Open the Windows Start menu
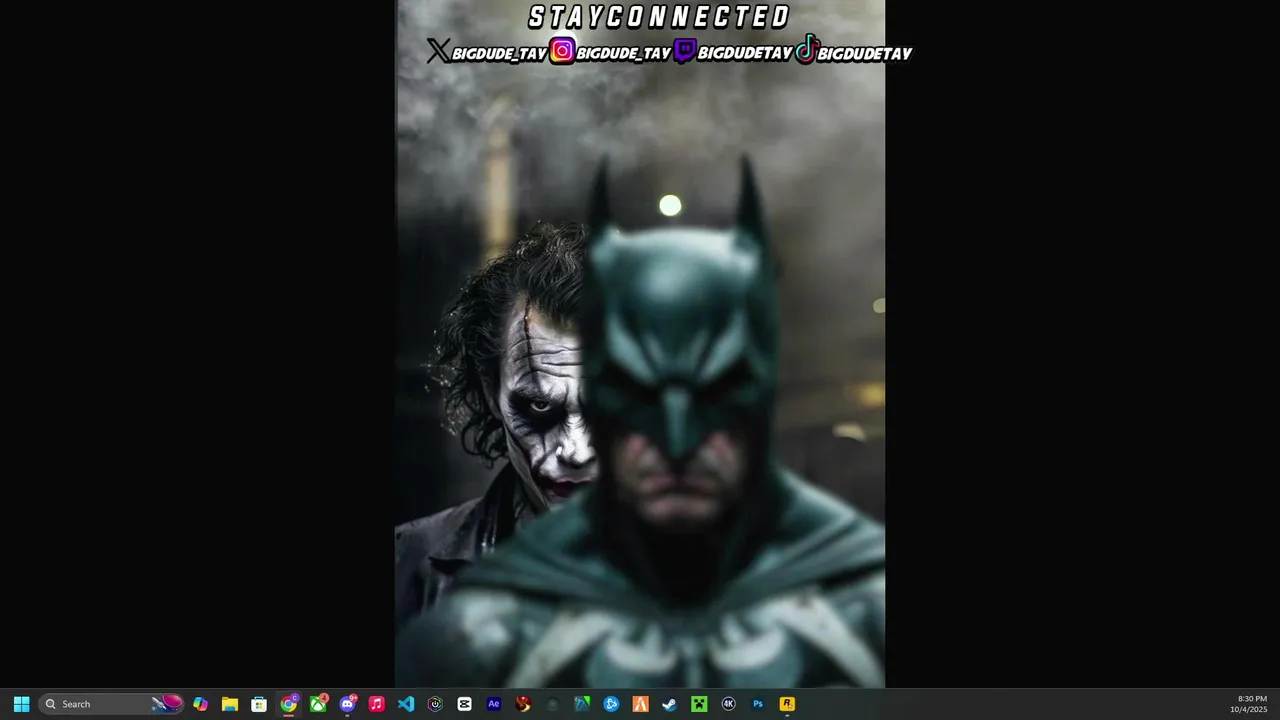Viewport: 1280px width, 720px height. (21, 704)
